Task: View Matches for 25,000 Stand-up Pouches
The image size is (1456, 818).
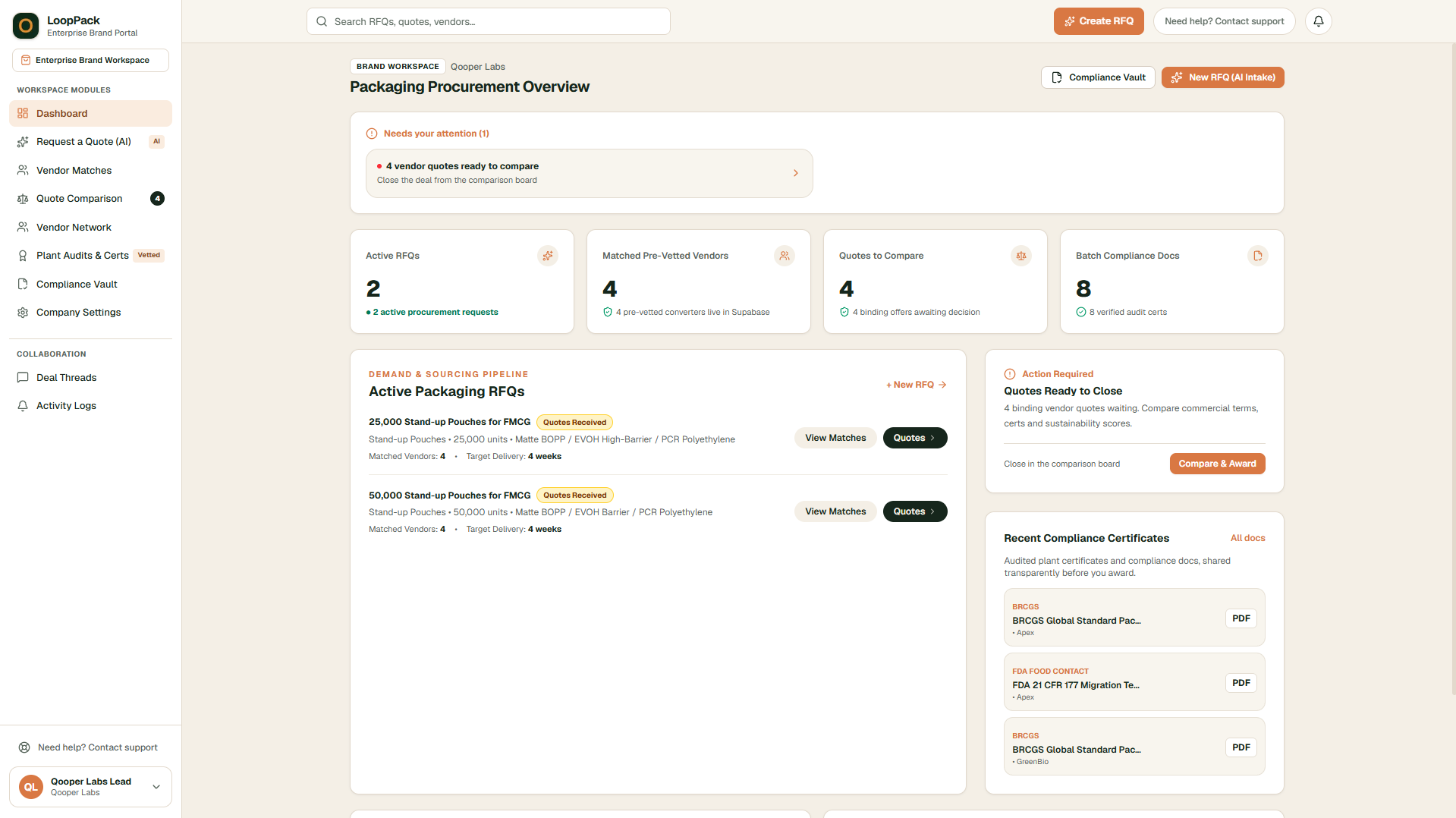Action: (x=835, y=438)
